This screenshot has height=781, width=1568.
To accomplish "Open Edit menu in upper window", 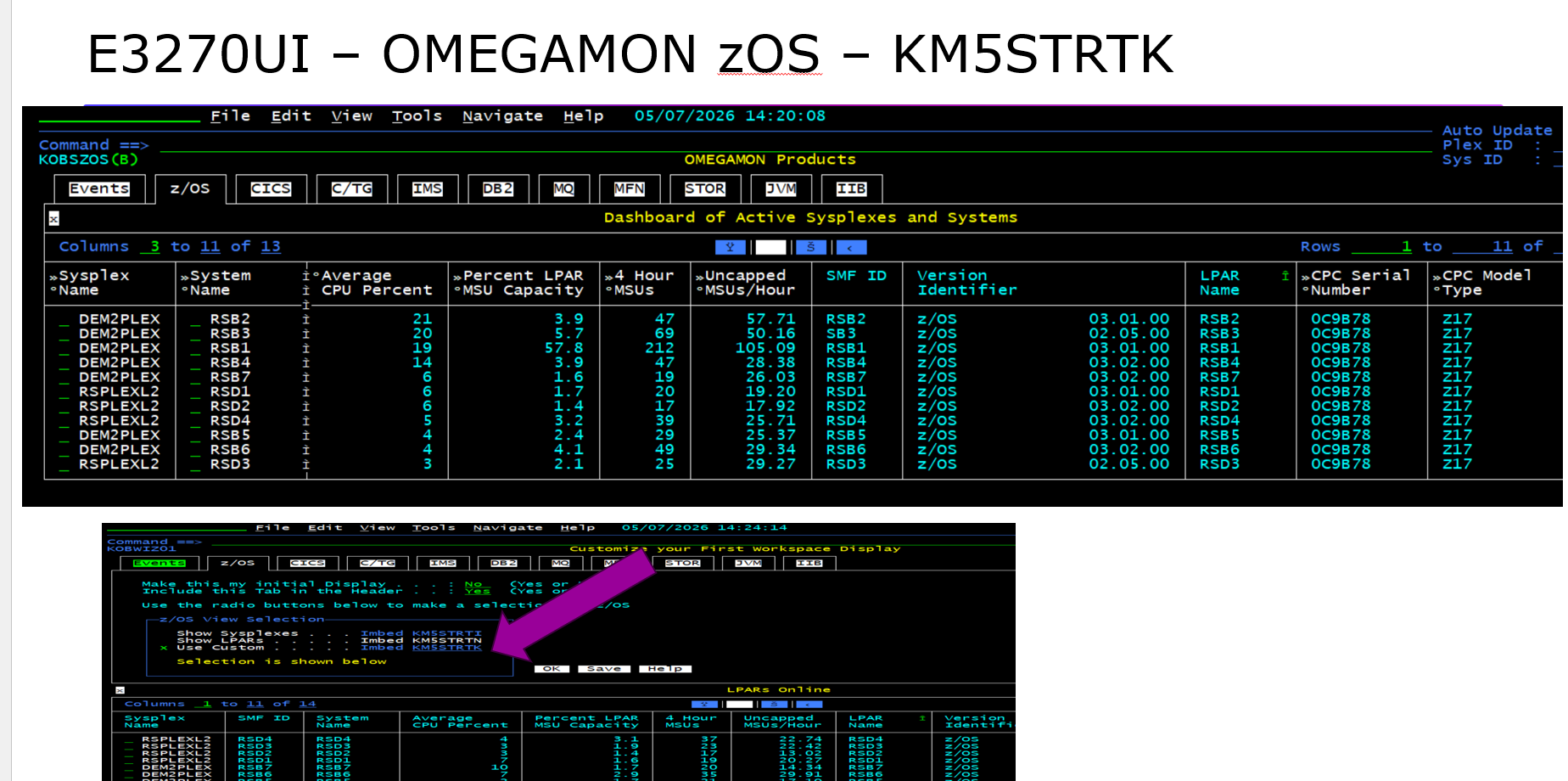I will click(x=291, y=115).
